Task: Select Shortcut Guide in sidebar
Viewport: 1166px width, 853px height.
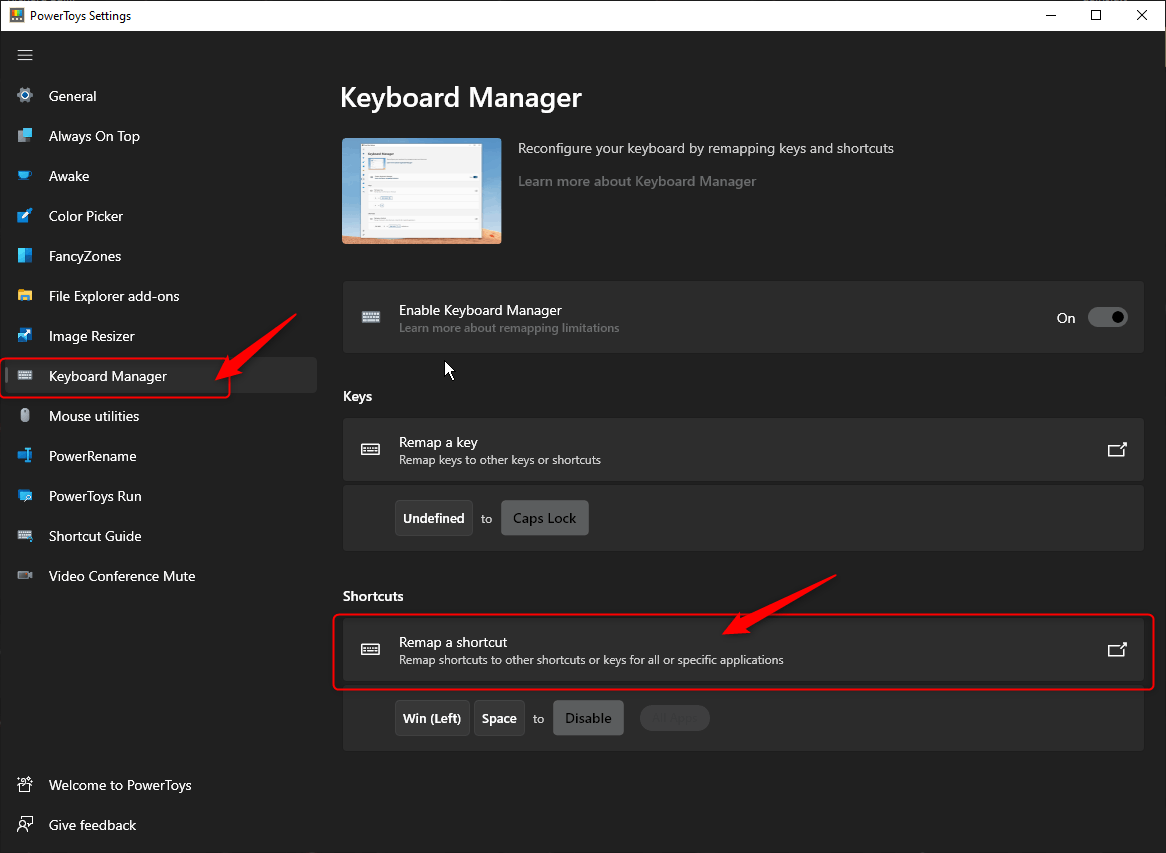Action: [x=158, y=536]
